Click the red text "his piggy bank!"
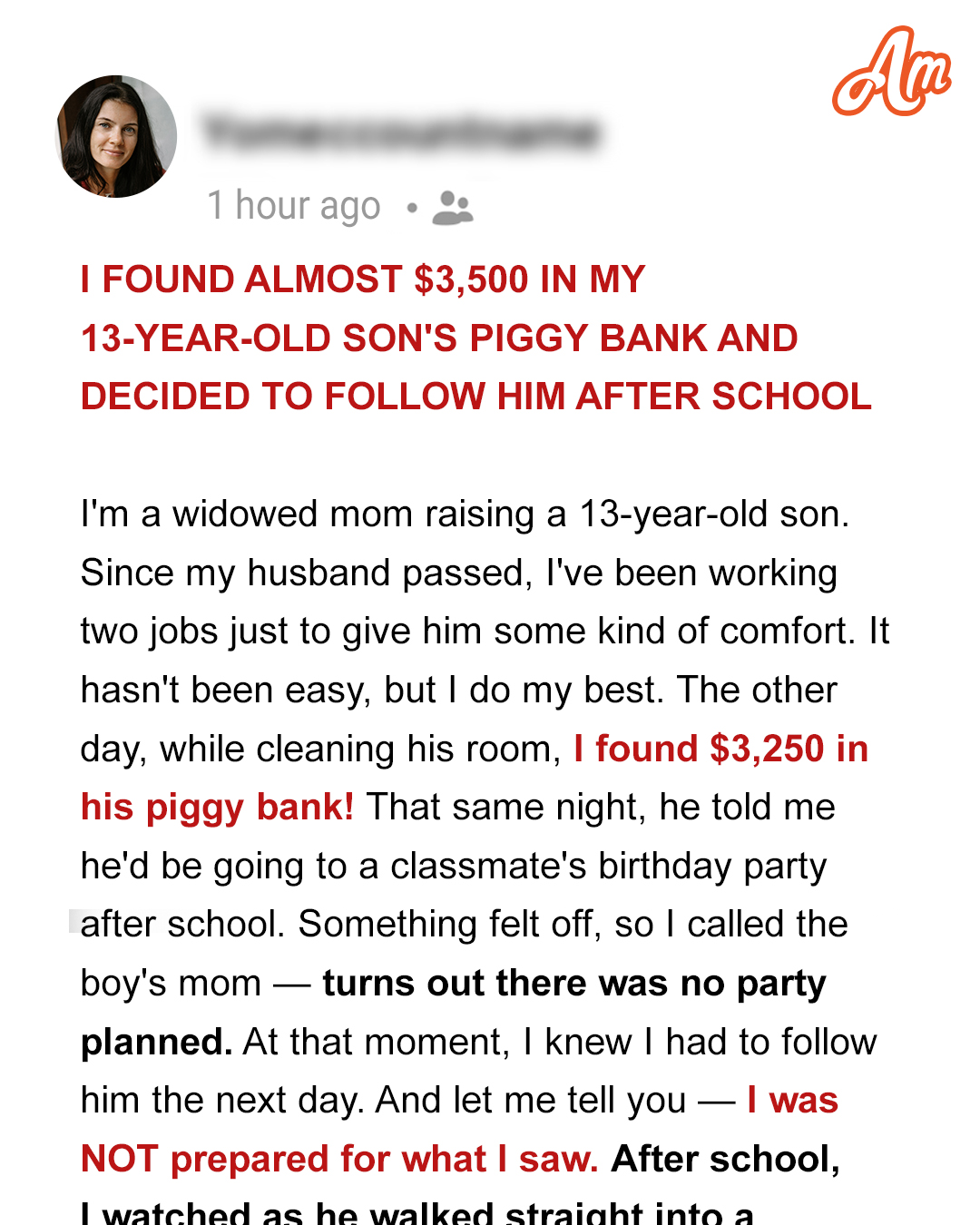The height and width of the screenshot is (1225, 980). tap(217, 808)
